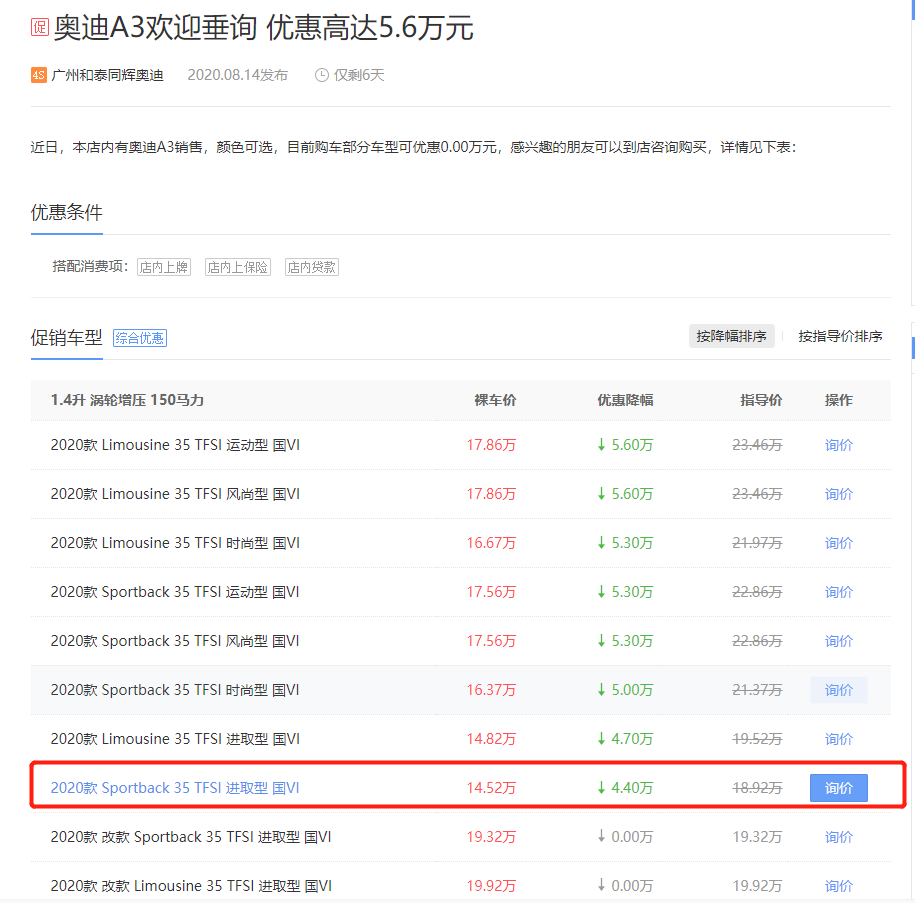915x903 pixels.
Task: Click 询价 for Sportback 35 TFSI 时尚型
Action: (x=838, y=690)
